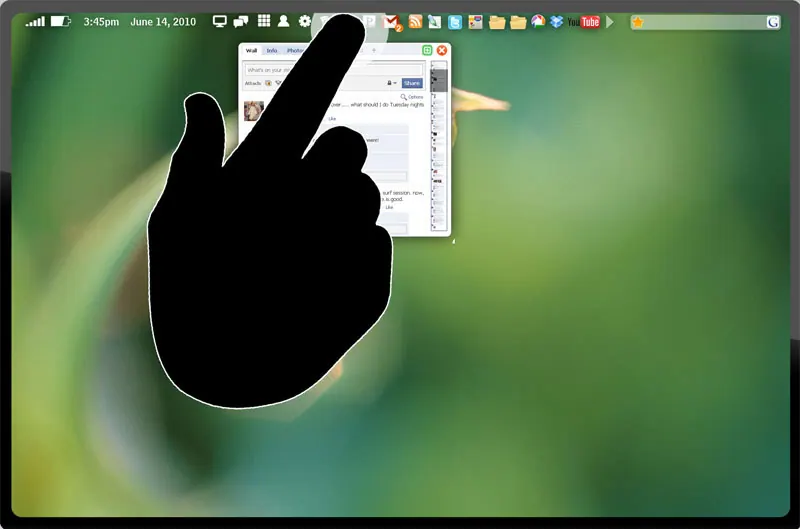Screen dimensions: 800x529
Task: Click the Tuesday nights post text
Action: pos(377,105)
